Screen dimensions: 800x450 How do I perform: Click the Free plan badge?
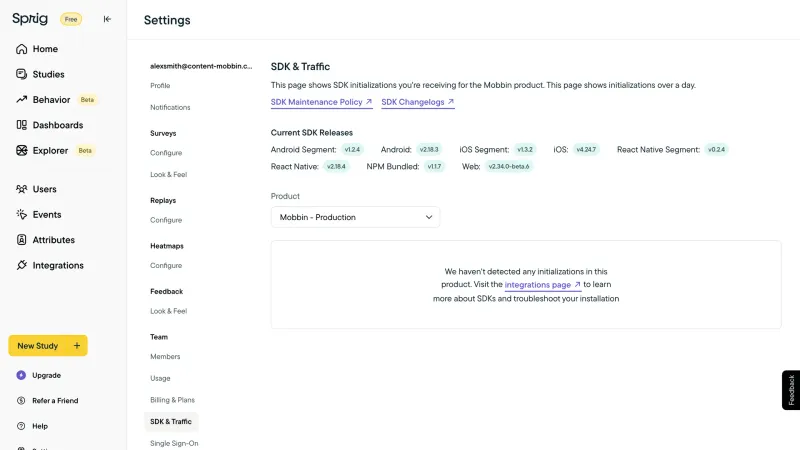point(71,19)
